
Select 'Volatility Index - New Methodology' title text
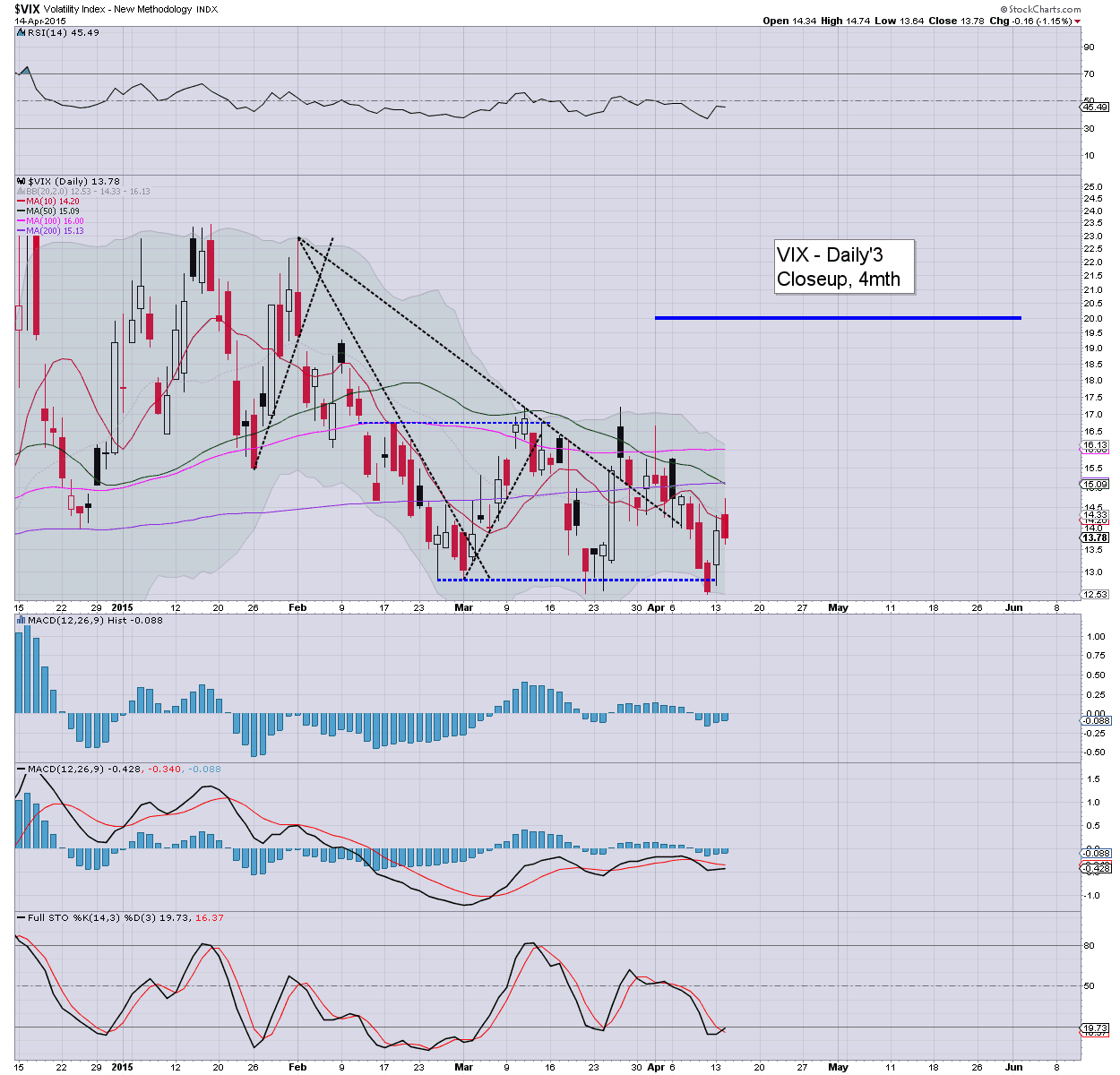coord(117,9)
